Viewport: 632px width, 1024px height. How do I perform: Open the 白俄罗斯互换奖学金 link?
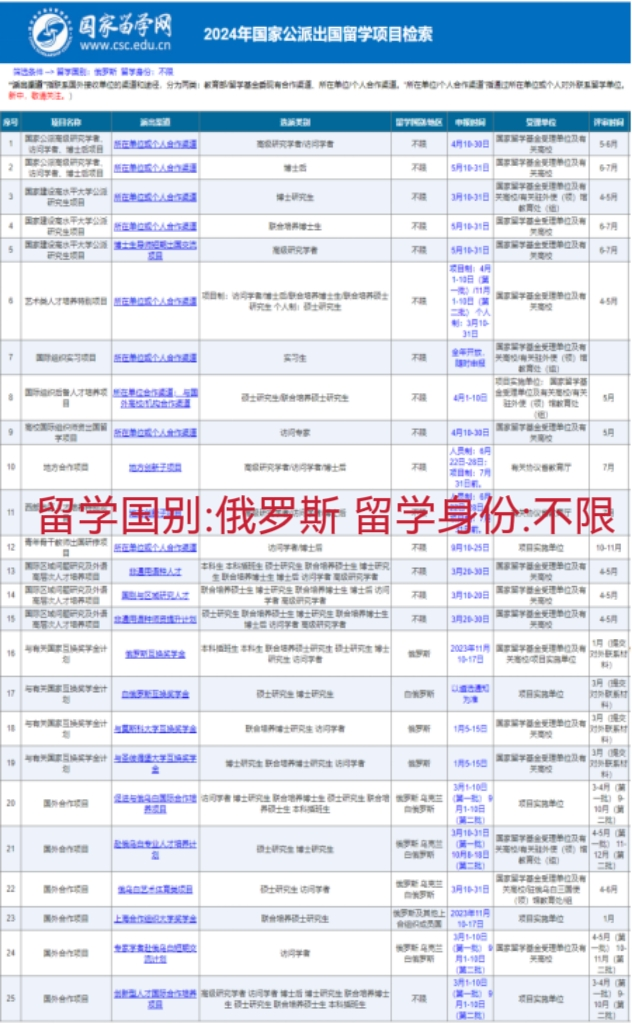[155, 694]
